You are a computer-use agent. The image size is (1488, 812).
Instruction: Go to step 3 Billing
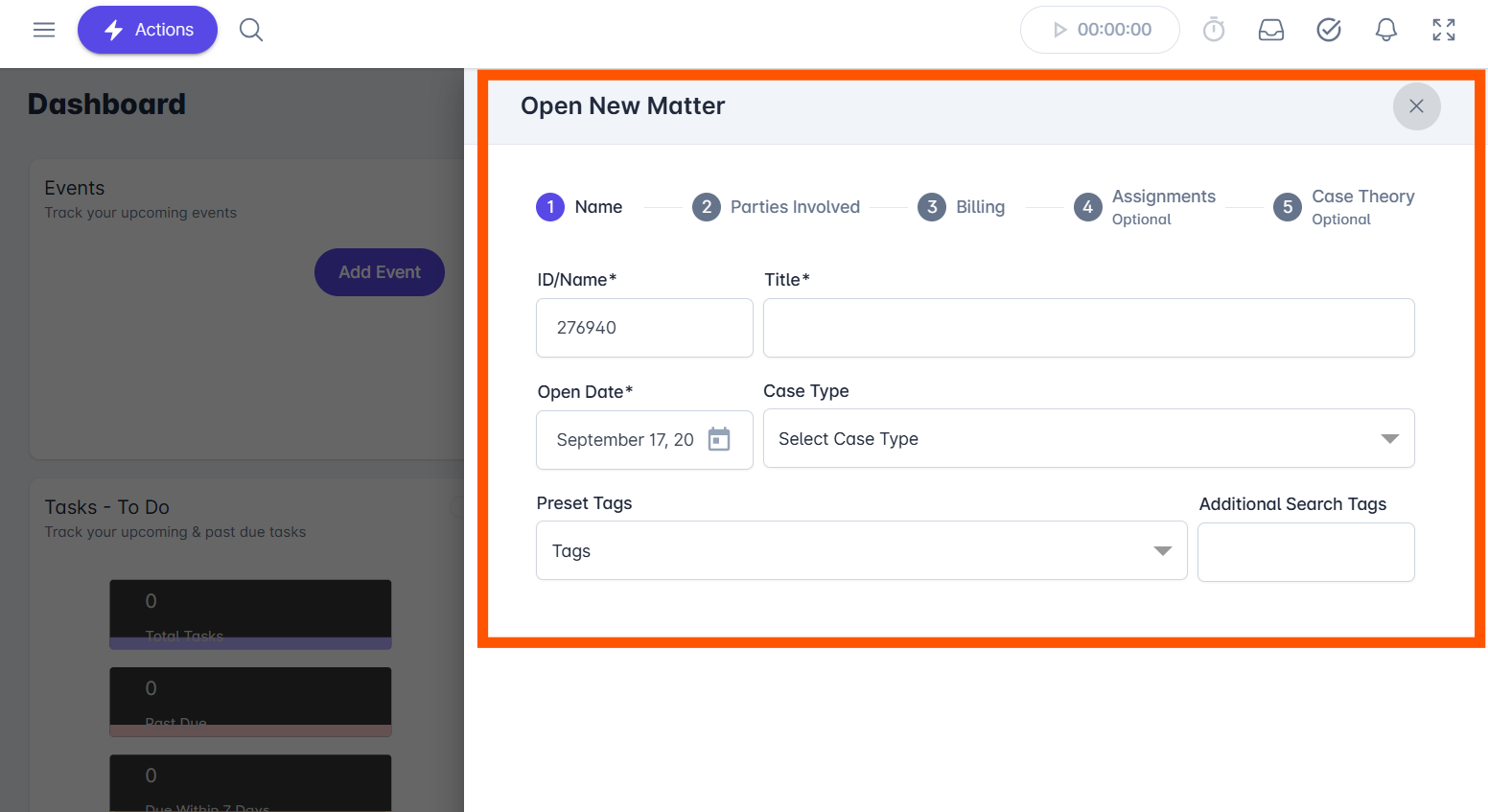[x=961, y=207]
